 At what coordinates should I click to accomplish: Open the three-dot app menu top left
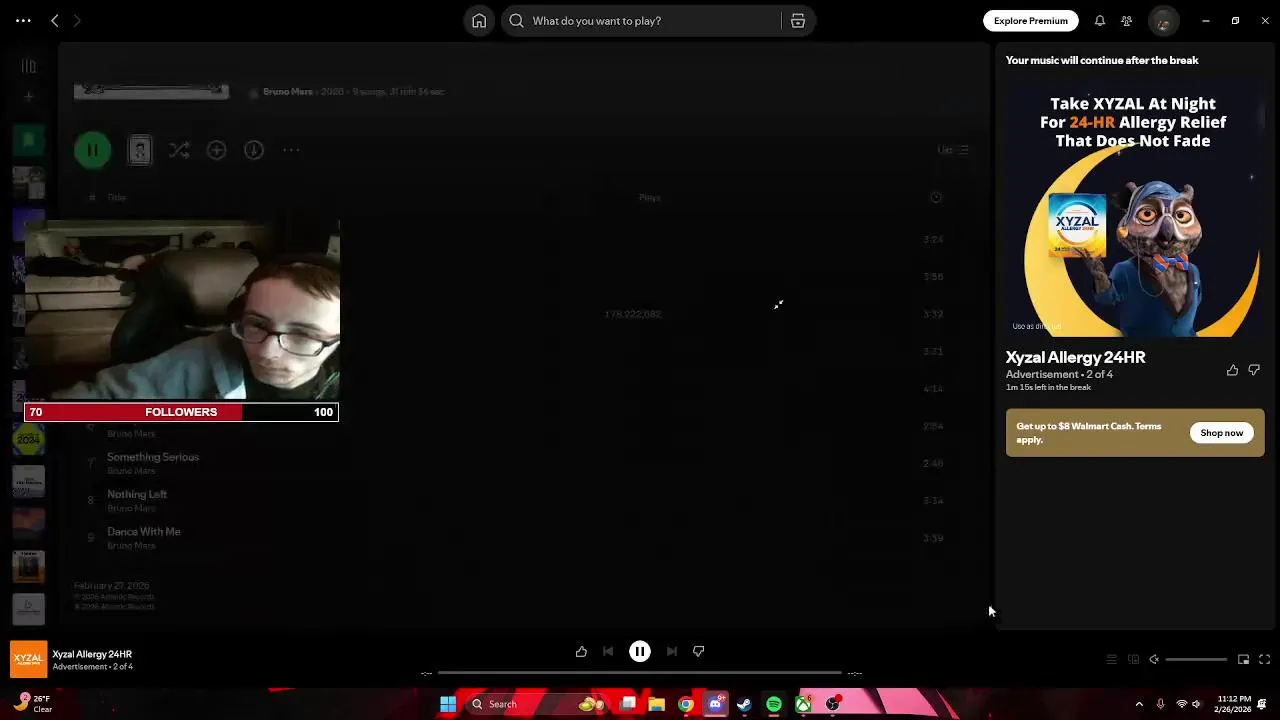[23, 21]
